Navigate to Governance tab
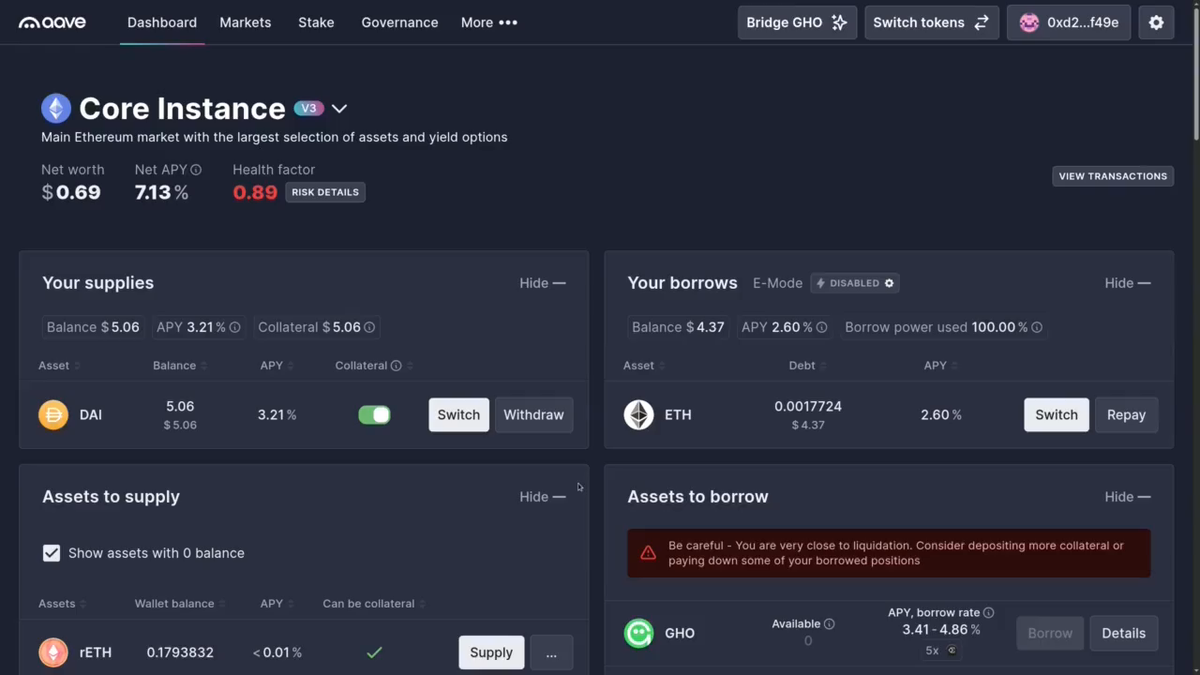The height and width of the screenshot is (675, 1200). point(400,22)
